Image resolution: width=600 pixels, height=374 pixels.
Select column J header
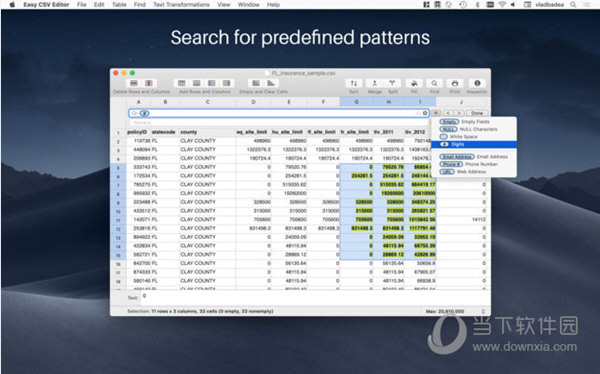tap(461, 102)
